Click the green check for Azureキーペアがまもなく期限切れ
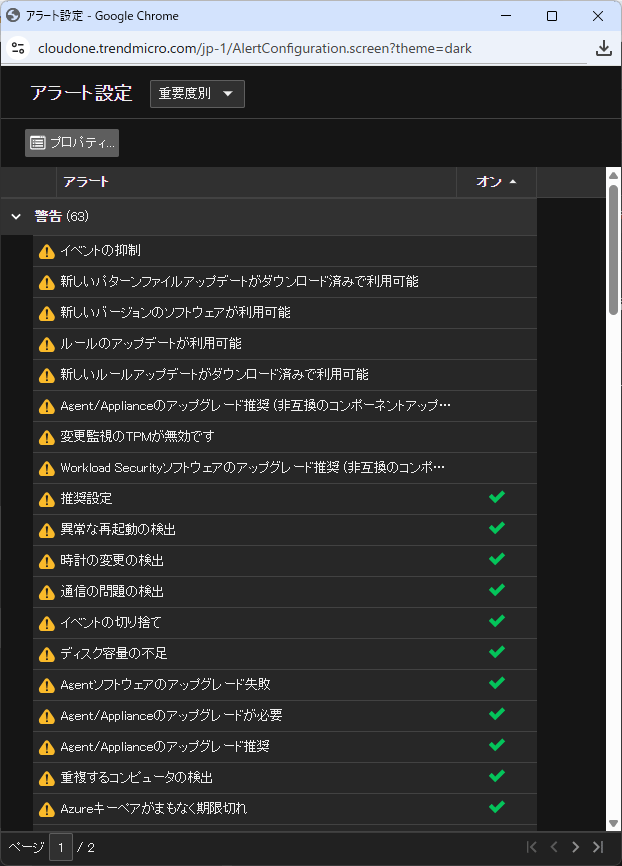The width and height of the screenshot is (622, 866). (x=497, y=807)
